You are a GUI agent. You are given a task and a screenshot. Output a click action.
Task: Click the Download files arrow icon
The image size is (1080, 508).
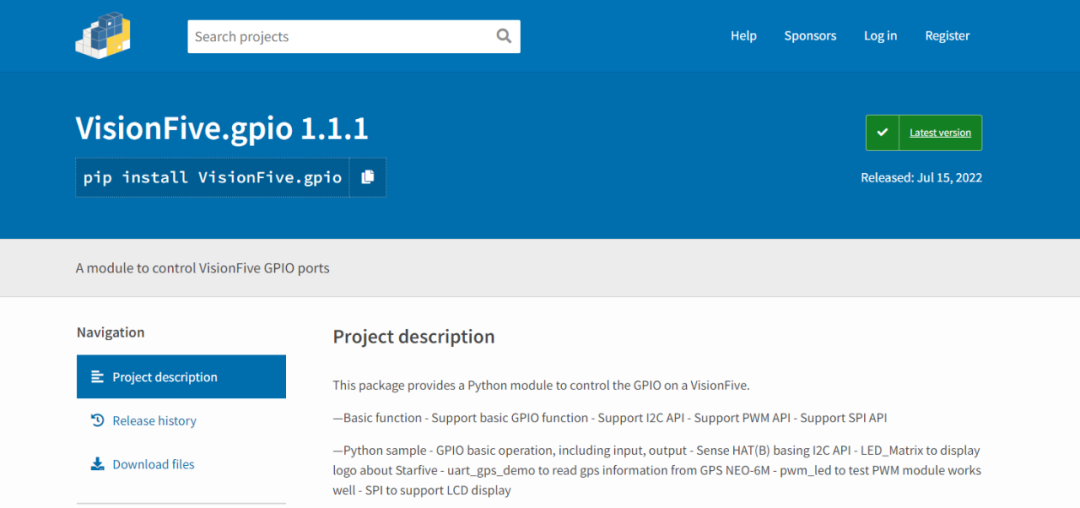pyautogui.click(x=97, y=464)
